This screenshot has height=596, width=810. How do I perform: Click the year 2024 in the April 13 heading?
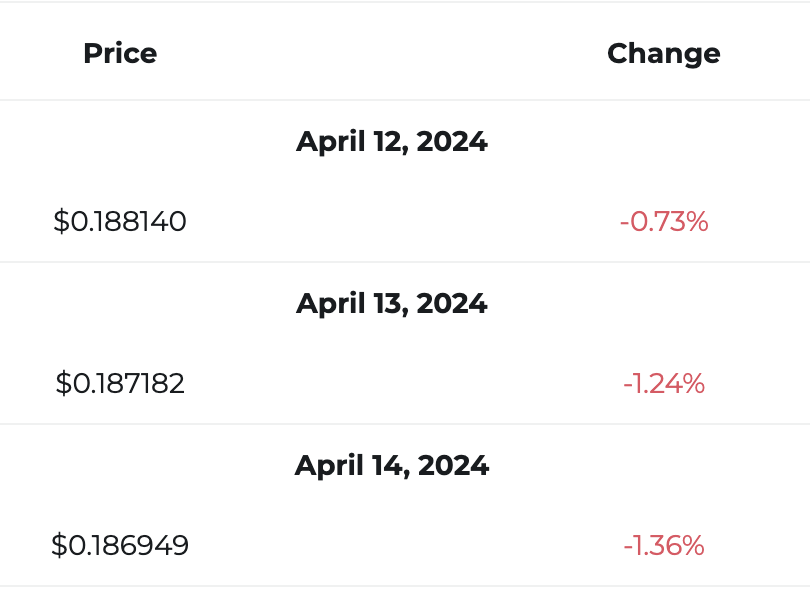pos(452,303)
